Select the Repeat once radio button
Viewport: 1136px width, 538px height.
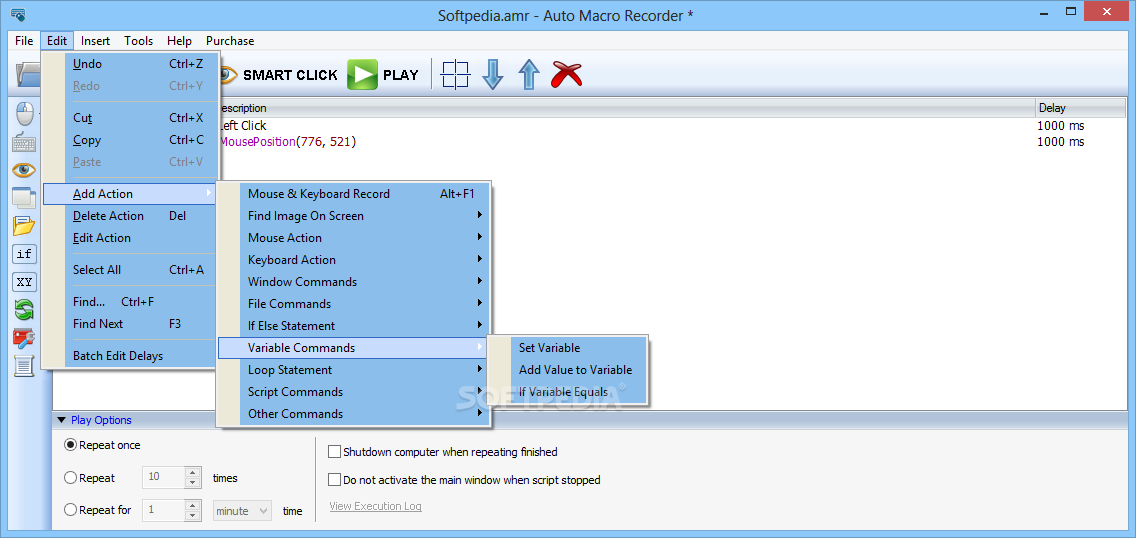70,445
